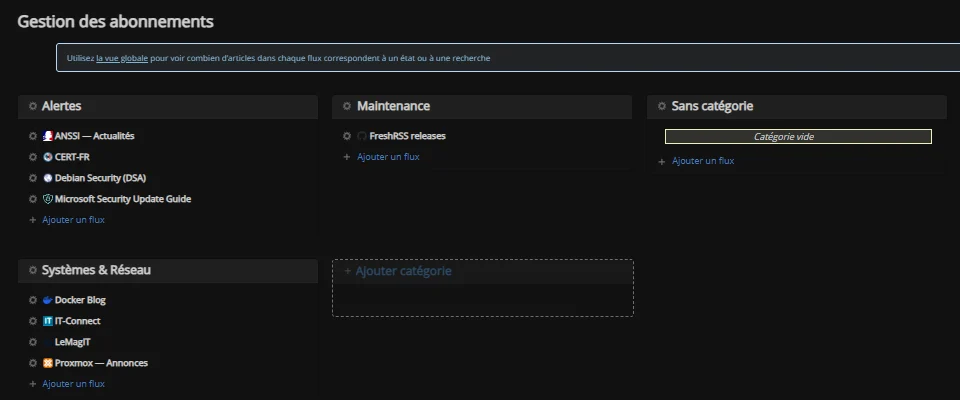Image resolution: width=960 pixels, height=400 pixels.
Task: Click gear icon beside Docker Blog
Action: 33,300
